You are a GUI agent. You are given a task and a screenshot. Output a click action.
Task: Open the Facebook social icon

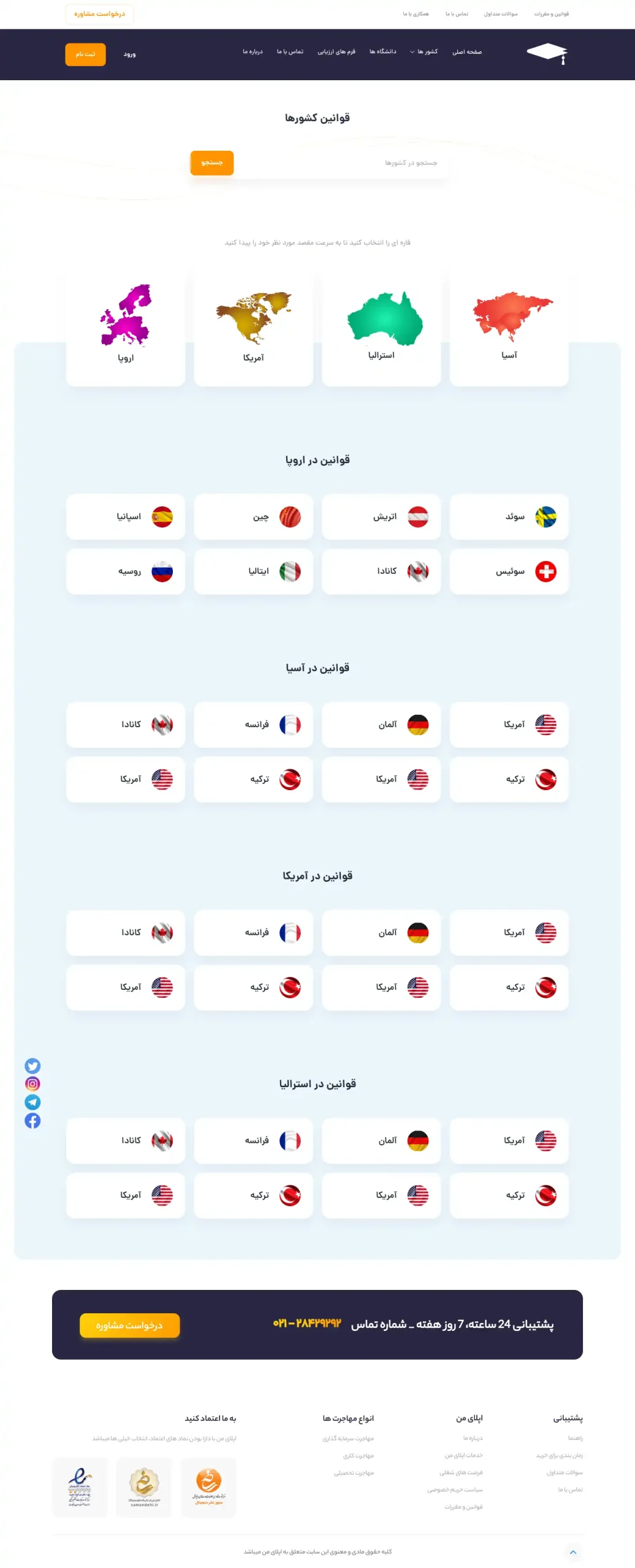(32, 1120)
